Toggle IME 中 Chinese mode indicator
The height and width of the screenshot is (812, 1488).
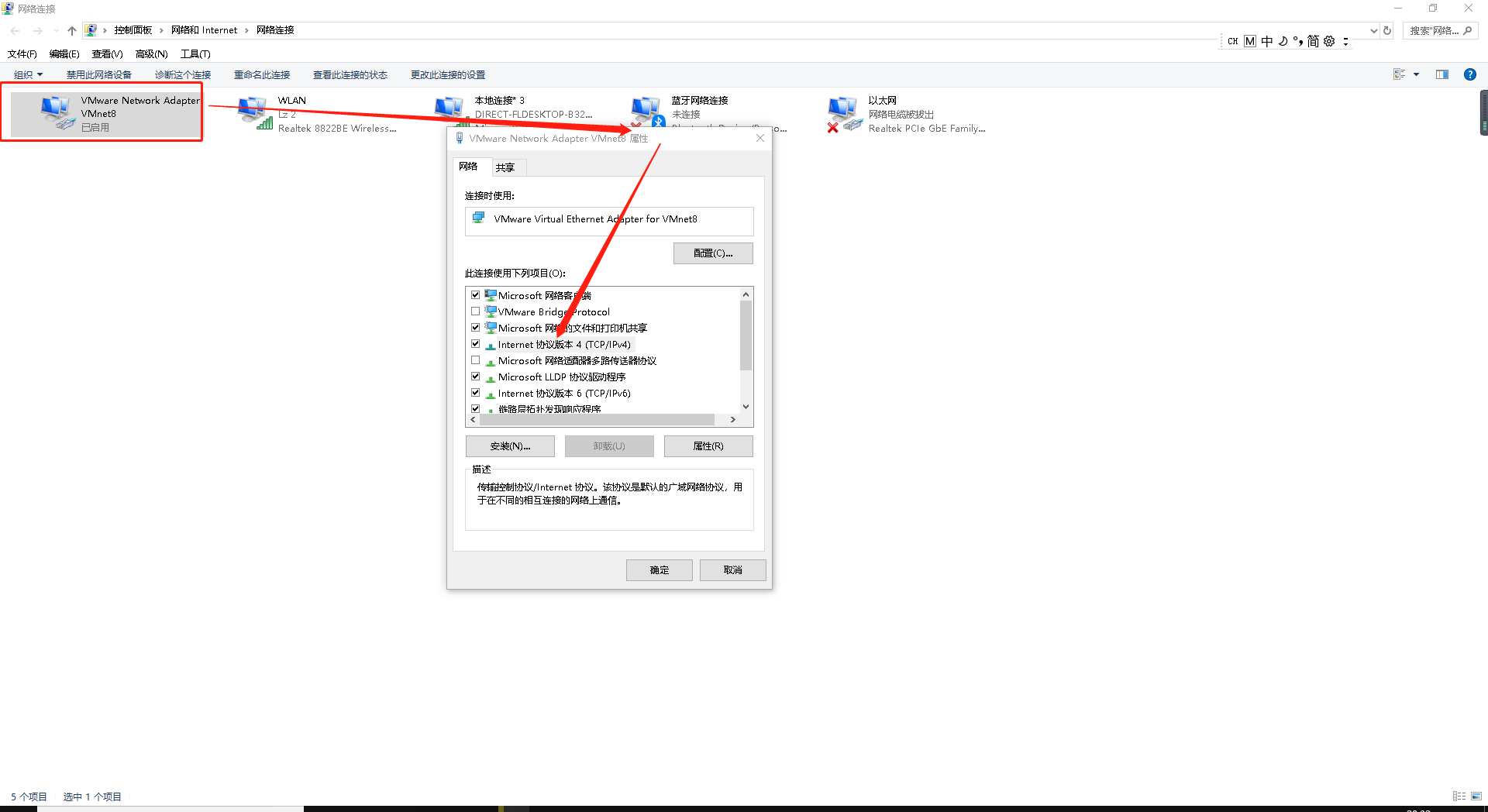tap(1267, 41)
